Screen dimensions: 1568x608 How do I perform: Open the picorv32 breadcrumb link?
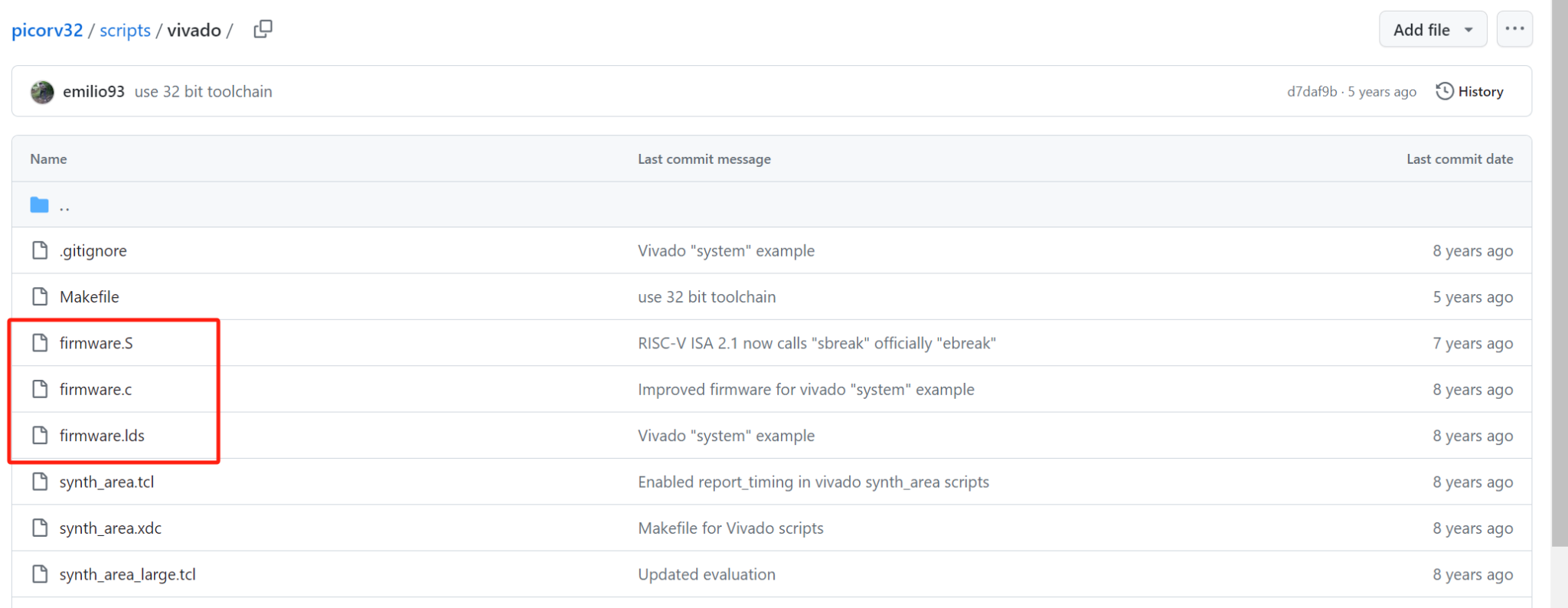point(47,30)
